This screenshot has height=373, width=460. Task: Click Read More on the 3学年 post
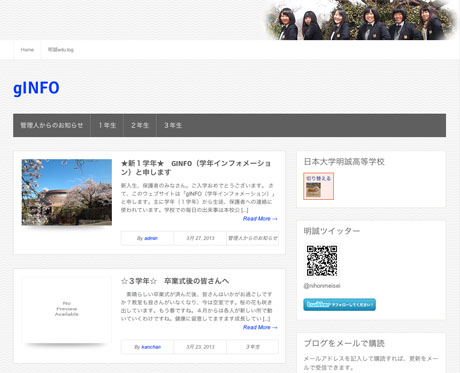pos(260,327)
